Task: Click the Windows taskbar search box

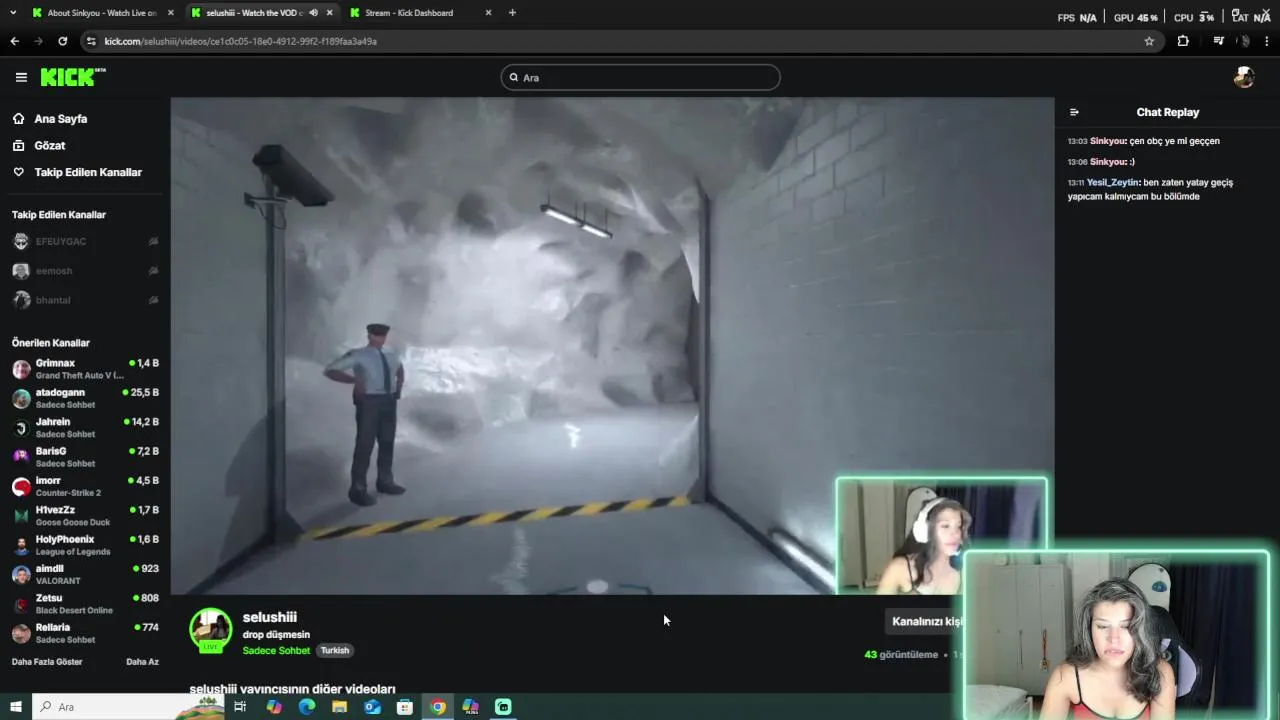Action: tap(130, 707)
